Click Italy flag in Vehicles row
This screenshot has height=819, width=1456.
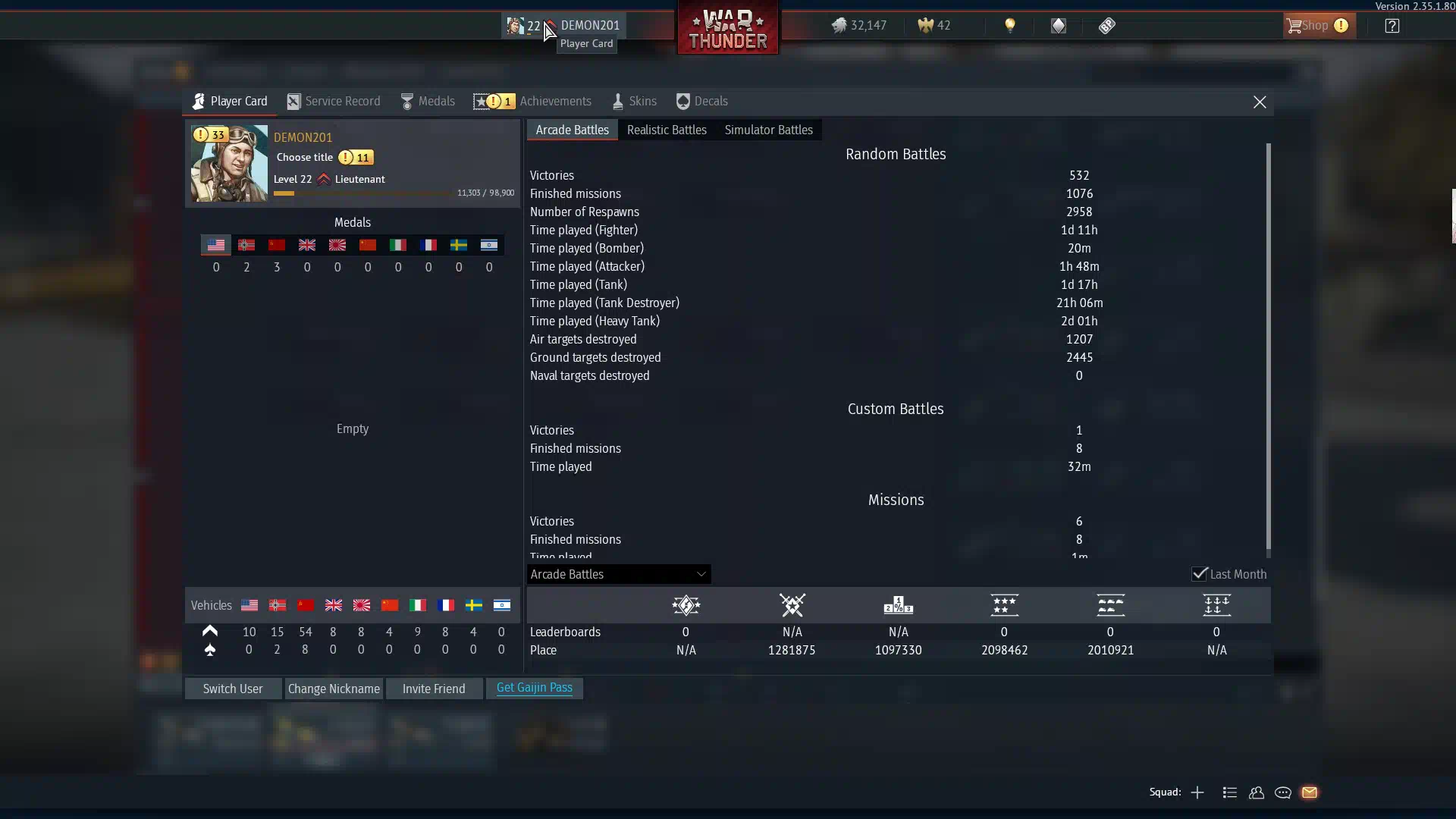pos(418,605)
